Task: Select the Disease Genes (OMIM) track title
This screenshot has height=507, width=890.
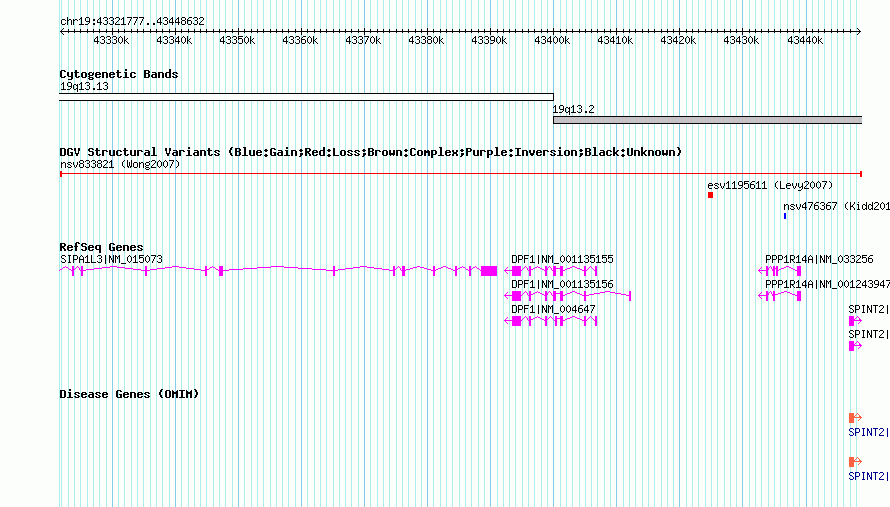Action: click(129, 394)
